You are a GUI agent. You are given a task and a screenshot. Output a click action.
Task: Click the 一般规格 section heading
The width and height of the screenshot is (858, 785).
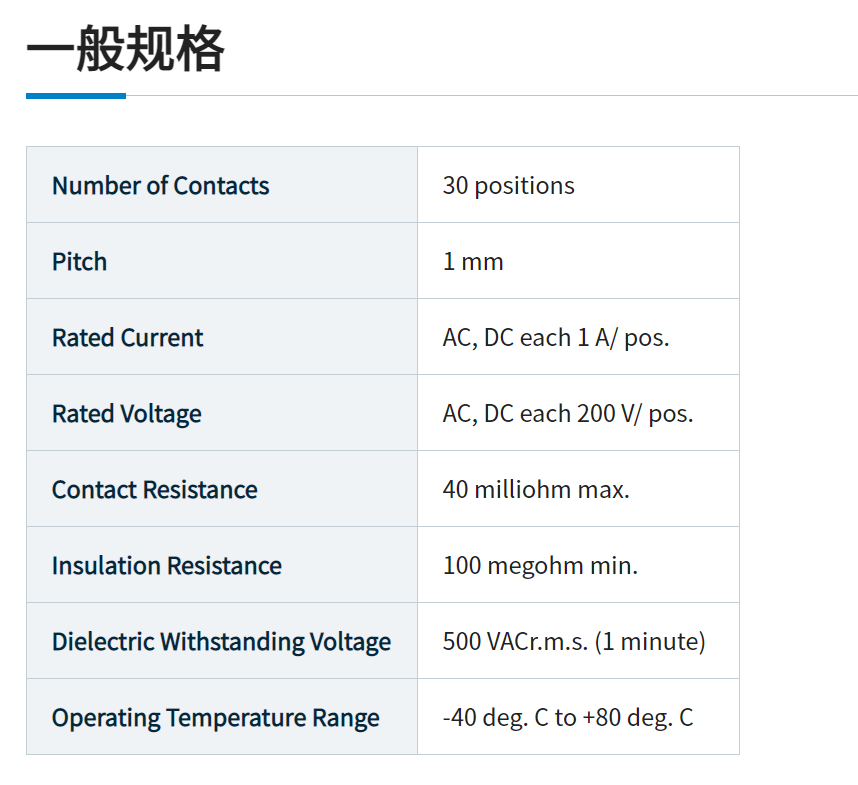pos(125,49)
